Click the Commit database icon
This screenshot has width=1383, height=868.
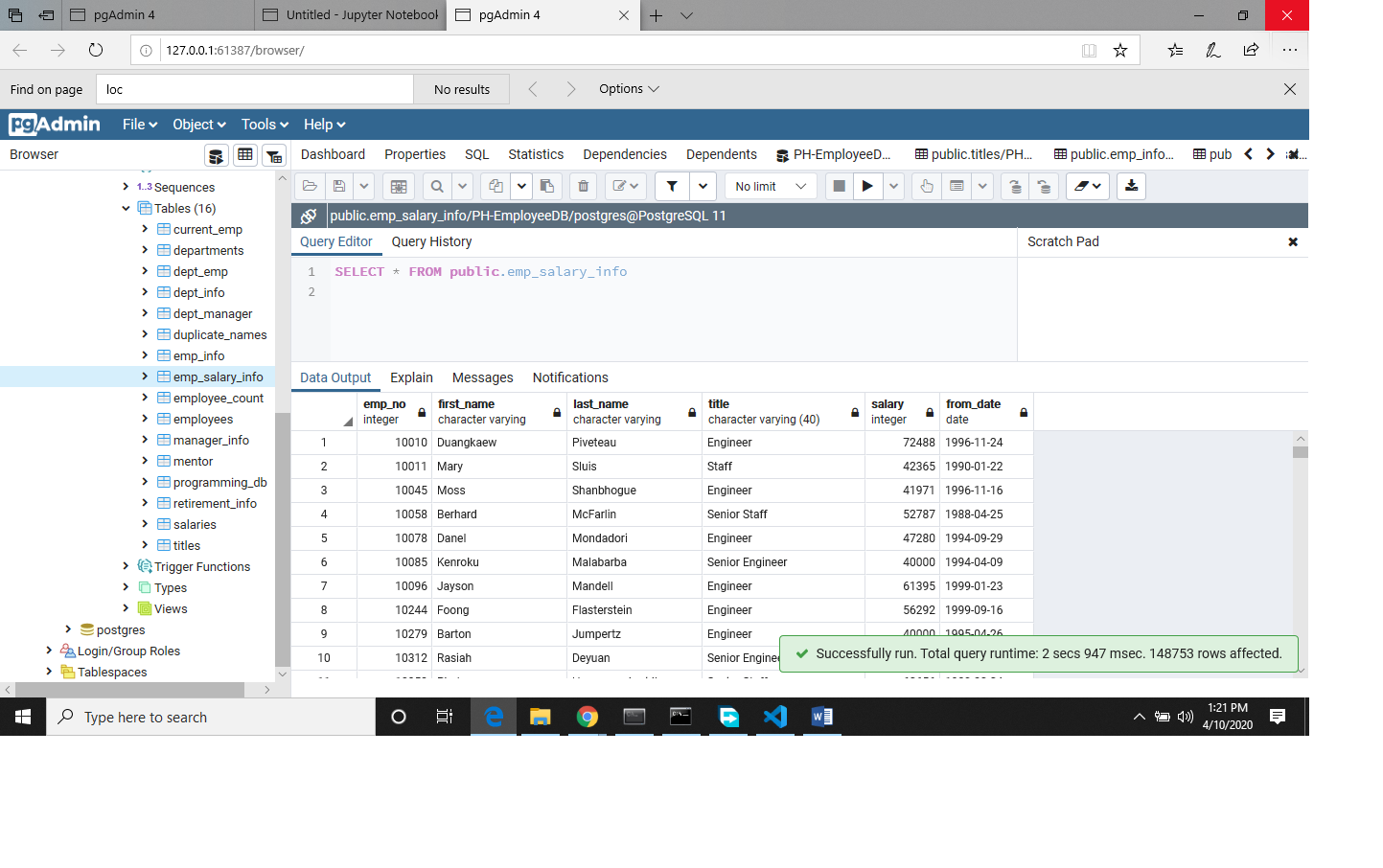1015,186
